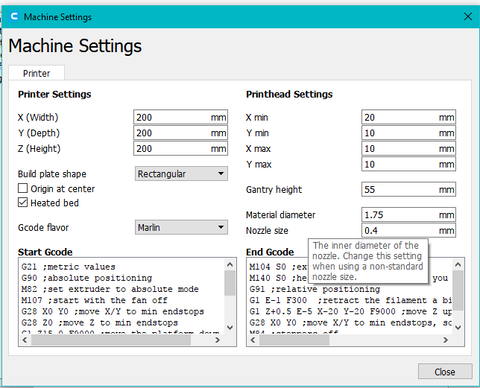The width and height of the screenshot is (480, 388).
Task: Close the dialog with the Close button
Action: tap(445, 371)
